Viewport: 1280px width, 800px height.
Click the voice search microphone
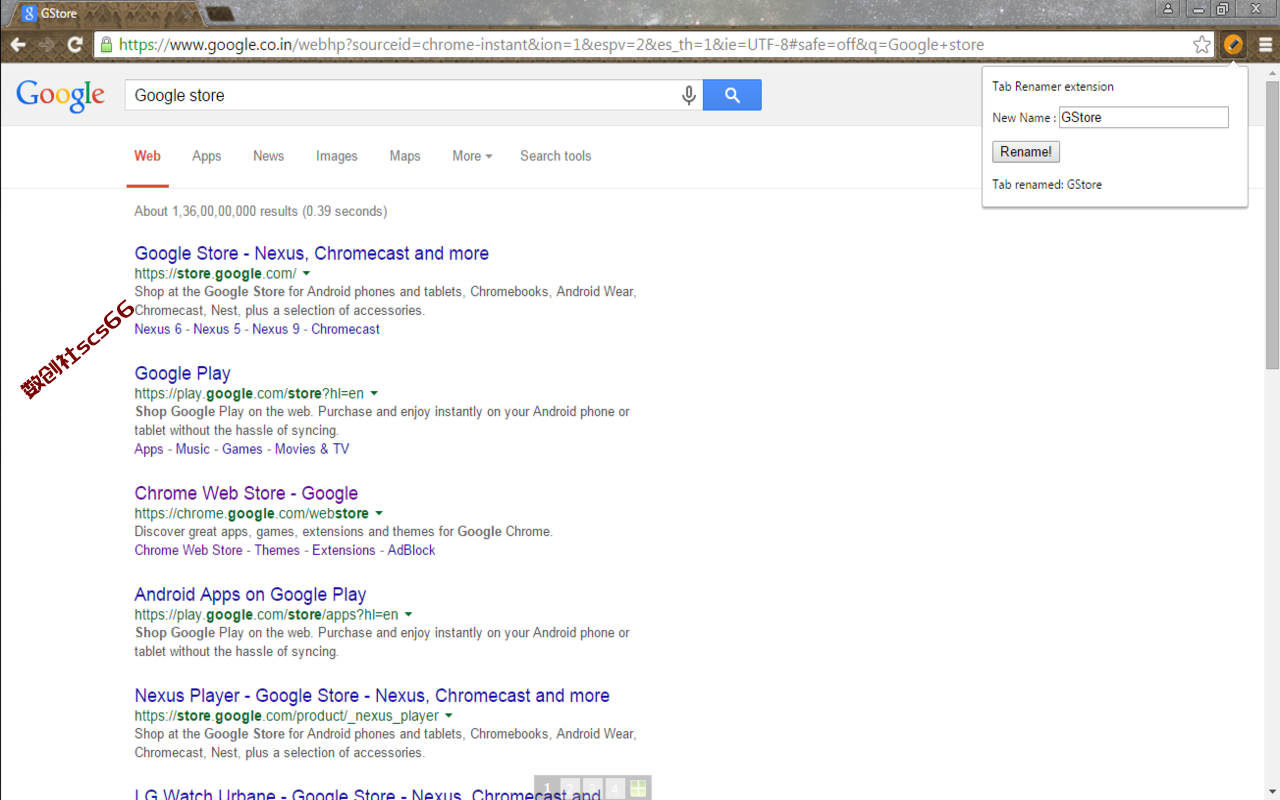tap(689, 95)
